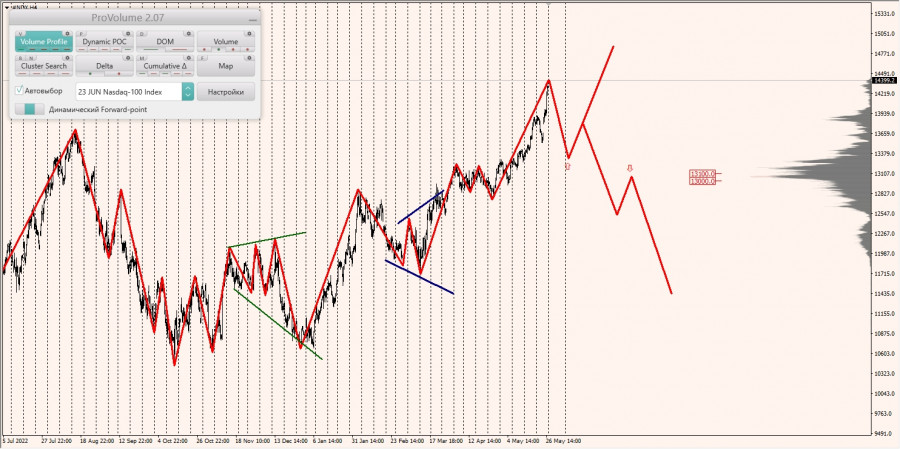Screen dimensions: 900x449
Task: Open the Map gear settings
Action: click(250, 58)
